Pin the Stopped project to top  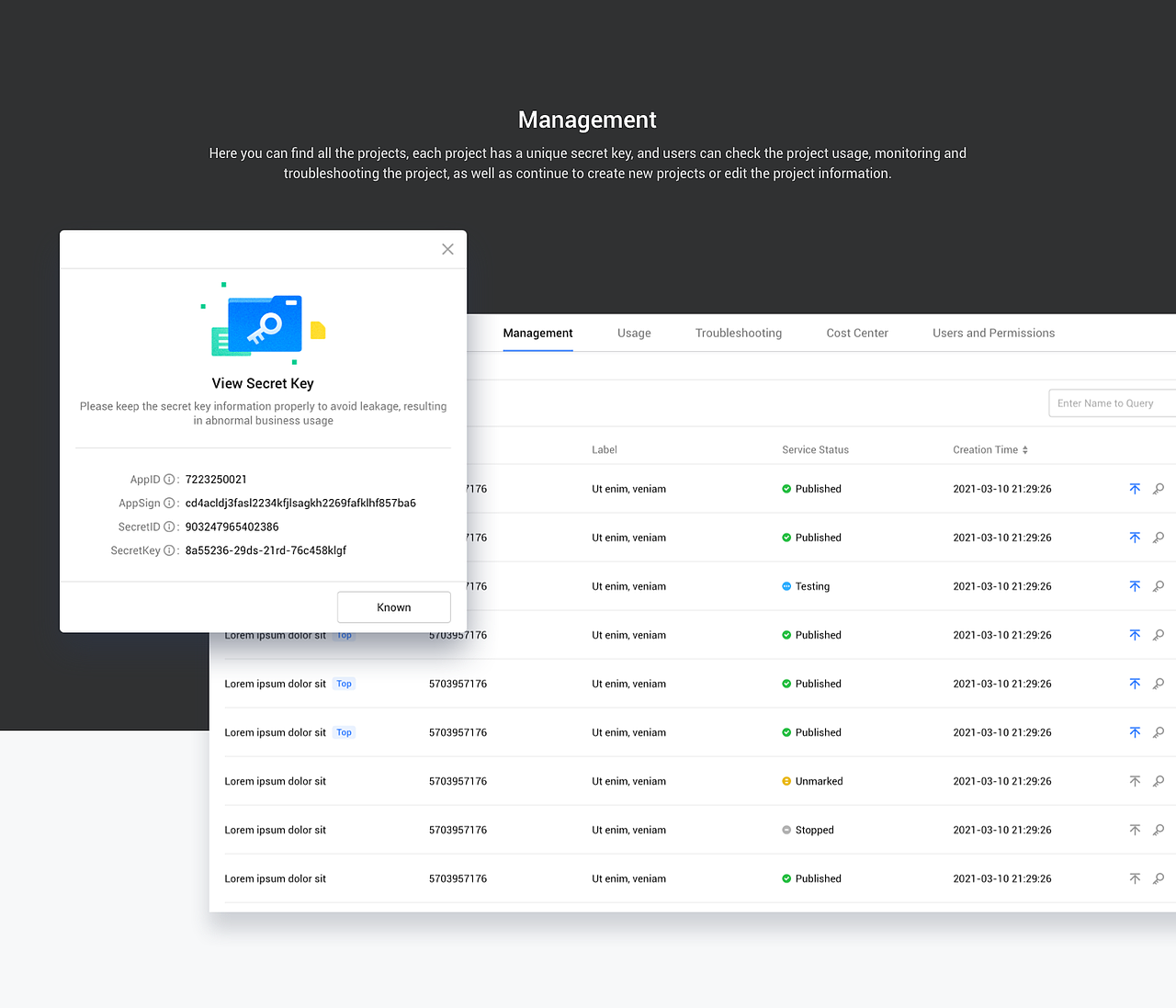[x=1135, y=830]
